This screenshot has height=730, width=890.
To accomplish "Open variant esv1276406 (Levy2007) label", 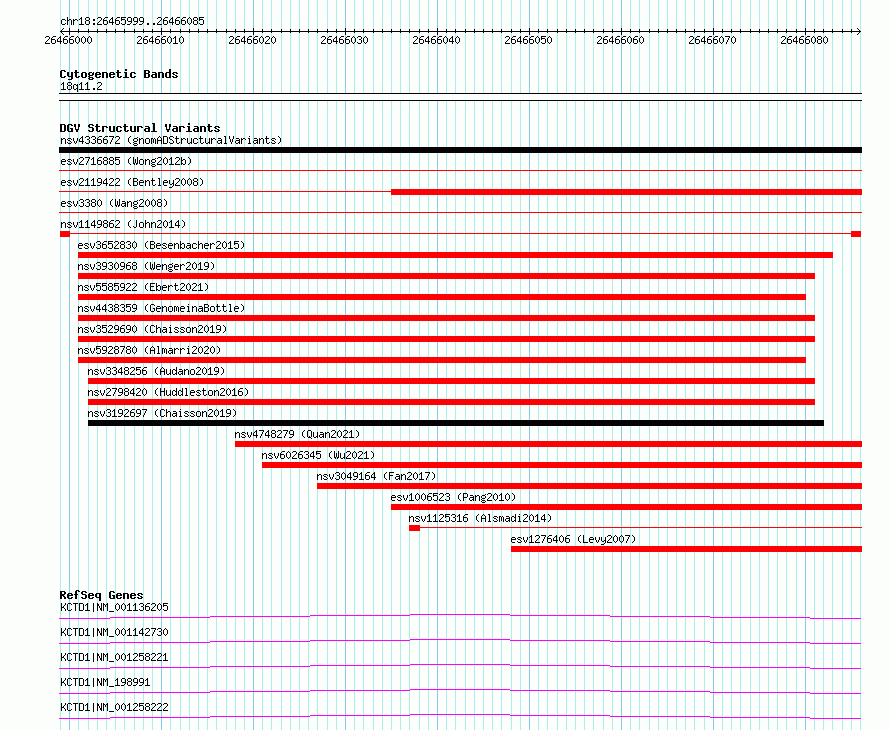I will click(573, 539).
